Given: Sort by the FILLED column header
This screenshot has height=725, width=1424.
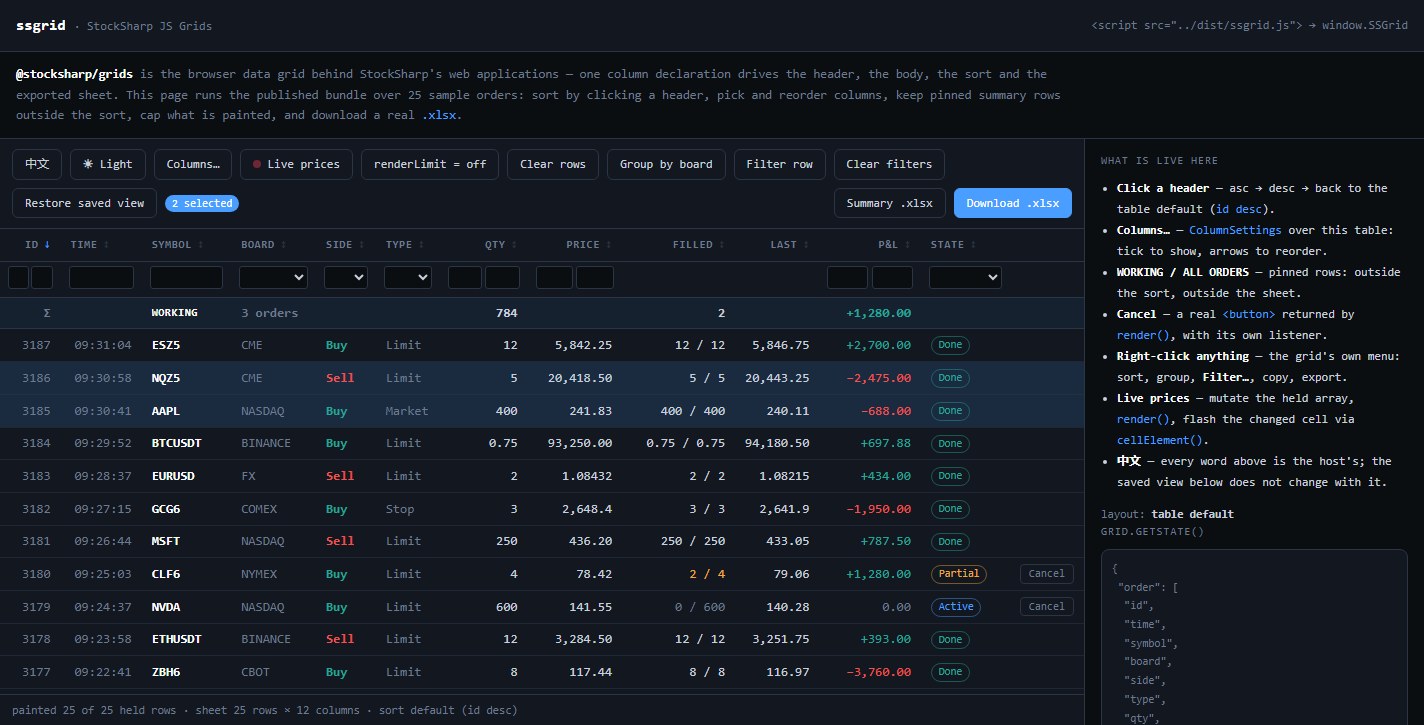Looking at the screenshot, I should coord(699,244).
